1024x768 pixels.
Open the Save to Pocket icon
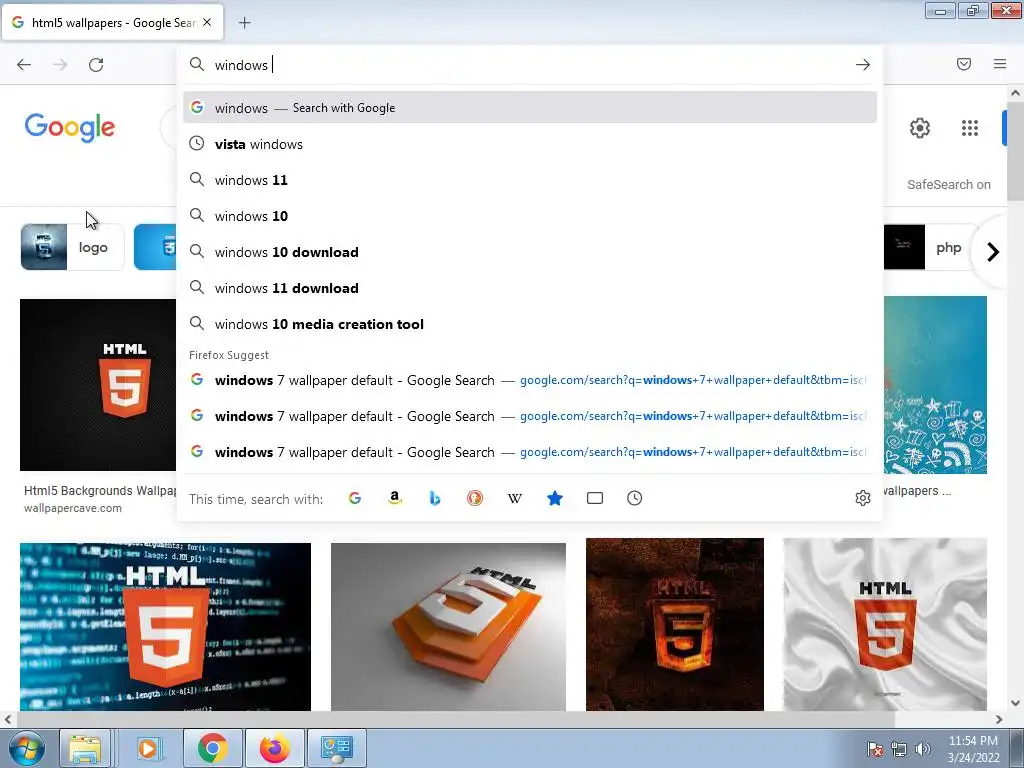coord(964,64)
